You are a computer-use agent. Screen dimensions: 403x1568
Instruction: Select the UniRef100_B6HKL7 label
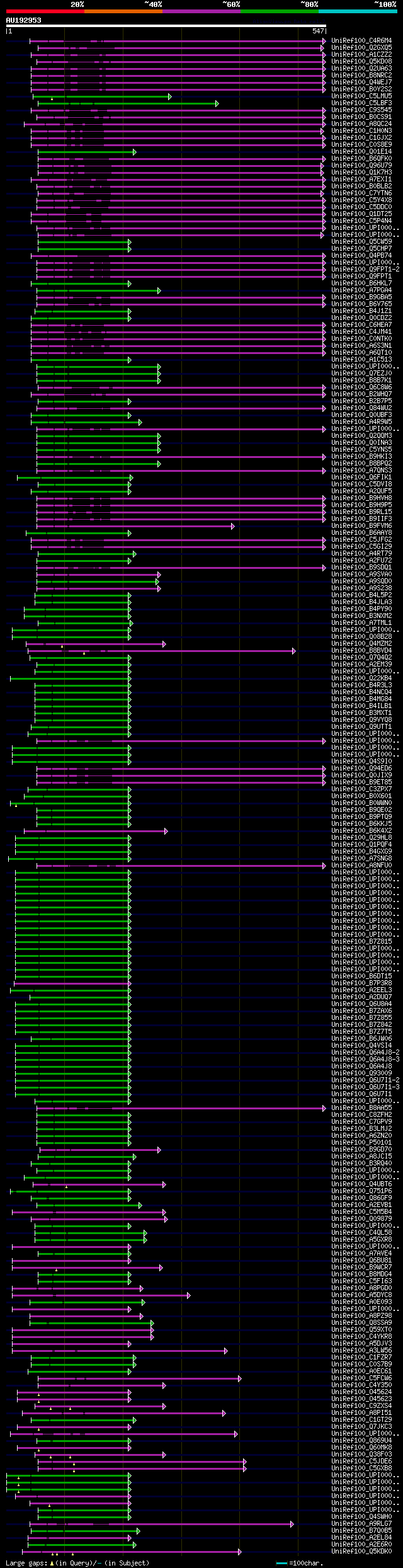click(x=361, y=283)
